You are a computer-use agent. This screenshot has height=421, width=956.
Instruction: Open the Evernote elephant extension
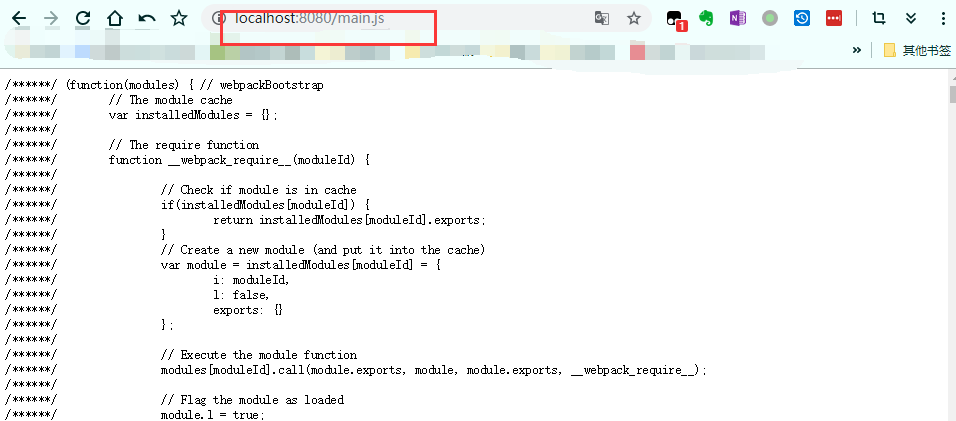[706, 18]
